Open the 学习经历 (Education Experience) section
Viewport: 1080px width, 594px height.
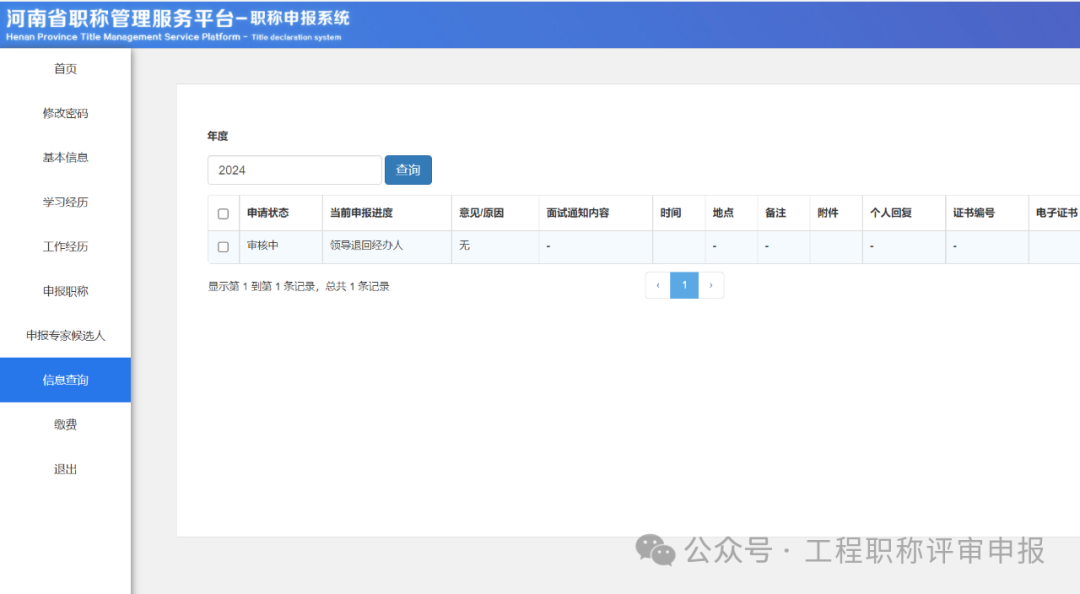click(x=66, y=201)
